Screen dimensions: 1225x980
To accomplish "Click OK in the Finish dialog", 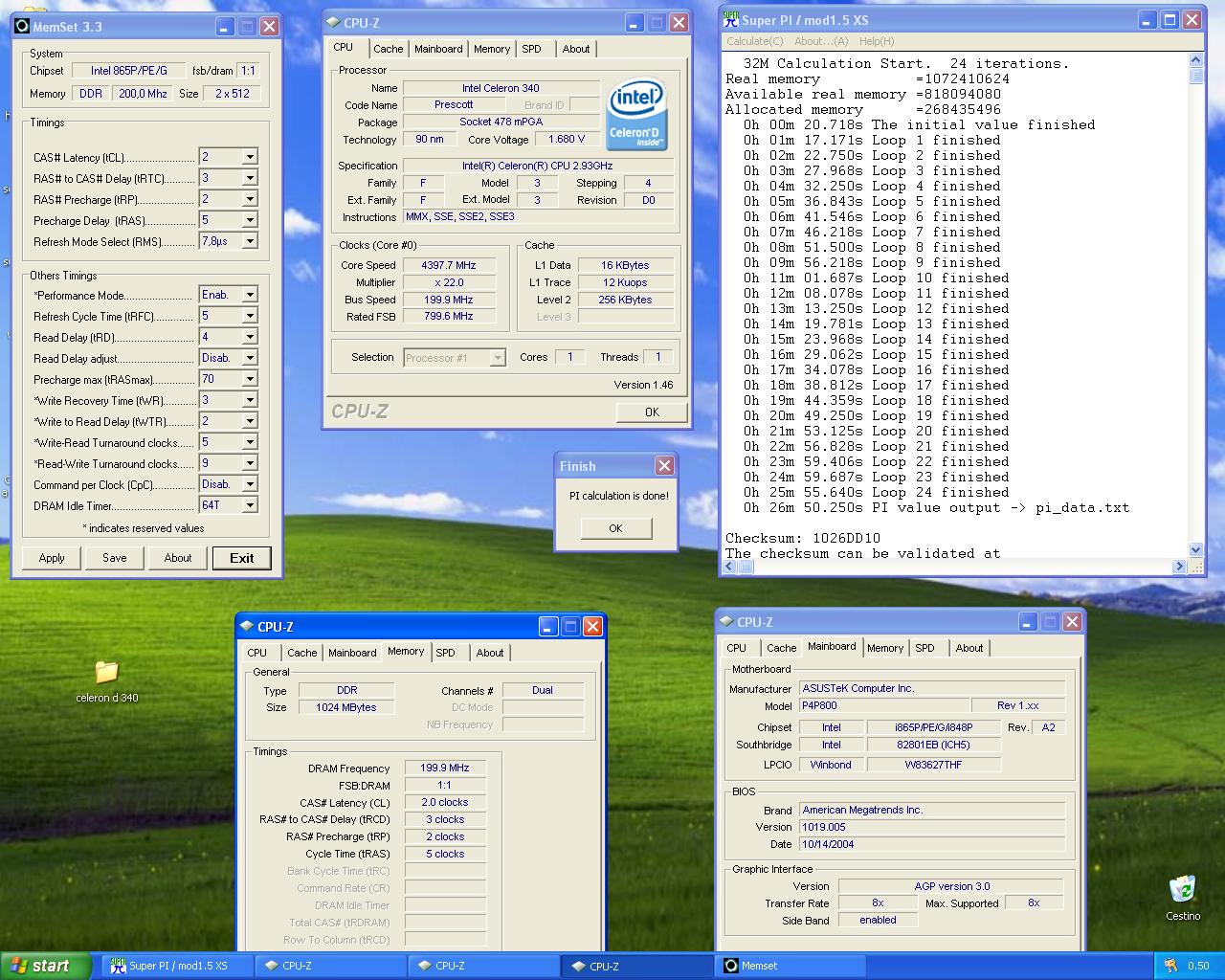I will 615,528.
